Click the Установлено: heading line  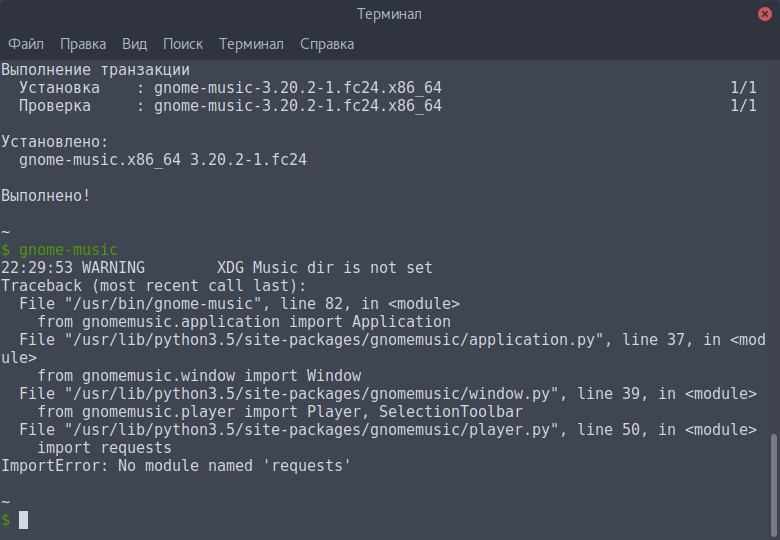click(55, 142)
